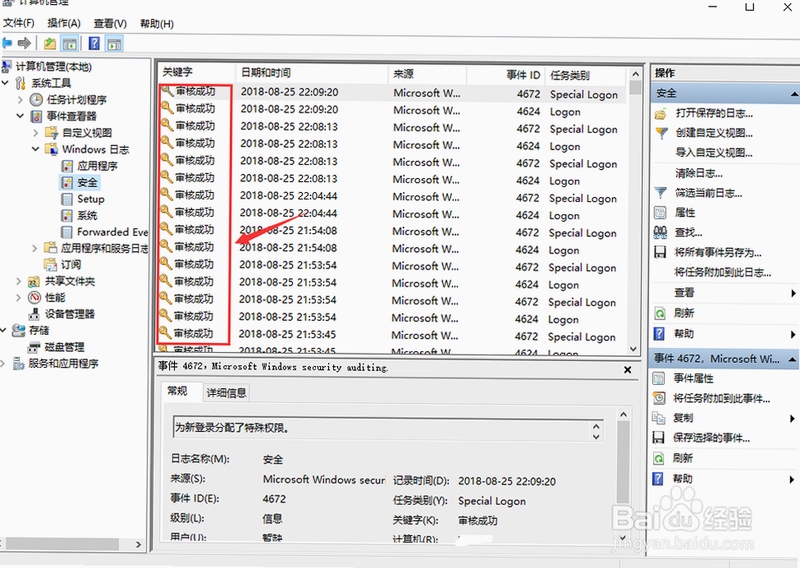Click the Back arrow toolbar icon
The width and height of the screenshot is (800, 568).
[x=7, y=43]
